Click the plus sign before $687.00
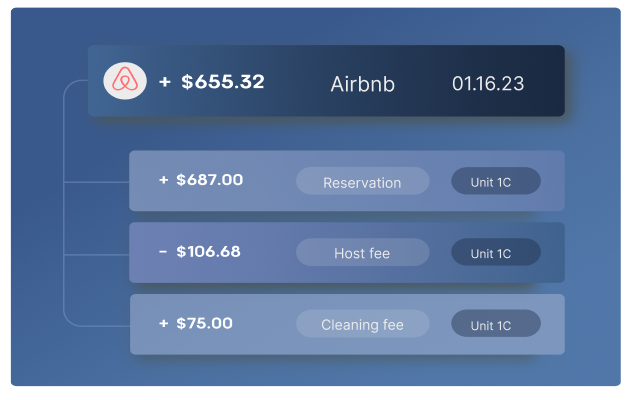 pos(163,180)
